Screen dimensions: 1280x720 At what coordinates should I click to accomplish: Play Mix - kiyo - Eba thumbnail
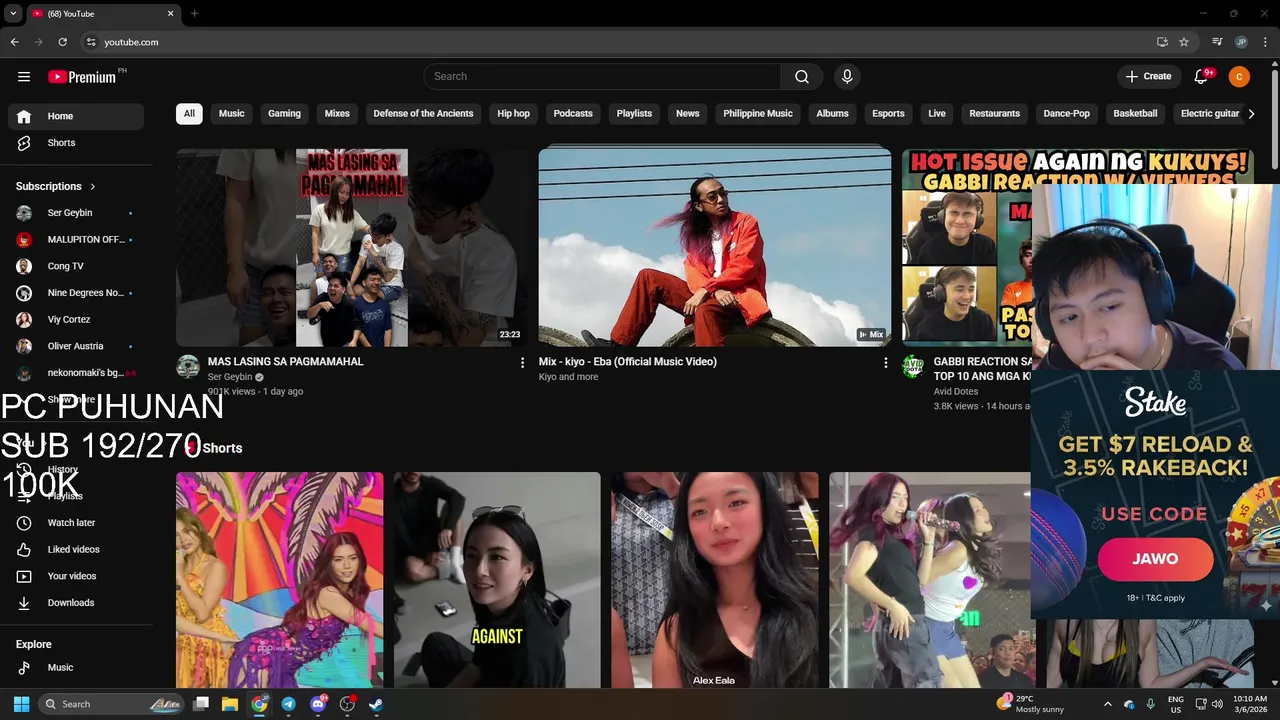tap(715, 247)
